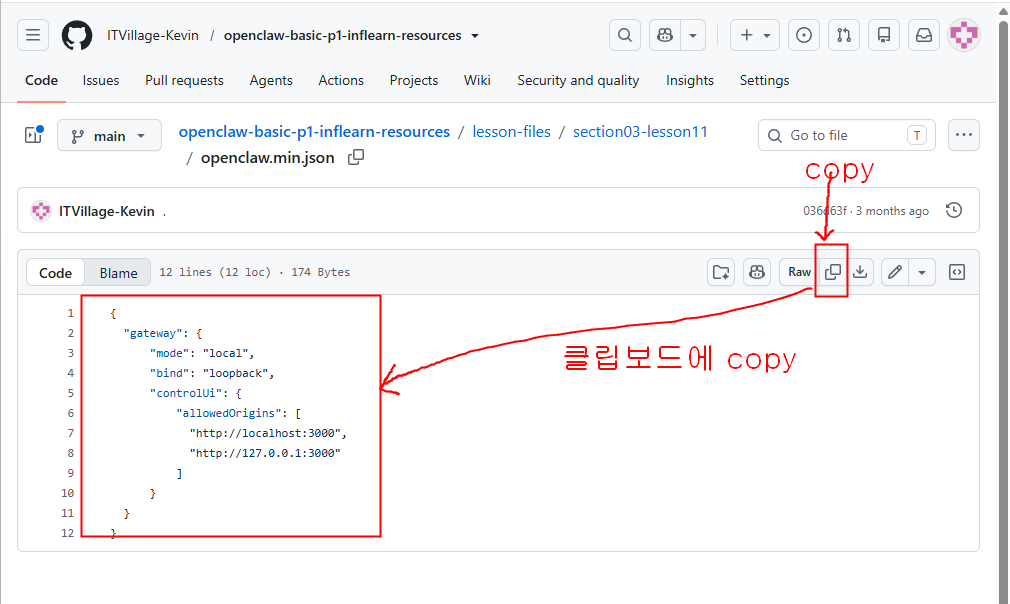The height and width of the screenshot is (604, 1010).
Task: Switch file view to Blame
Action: [x=119, y=272]
